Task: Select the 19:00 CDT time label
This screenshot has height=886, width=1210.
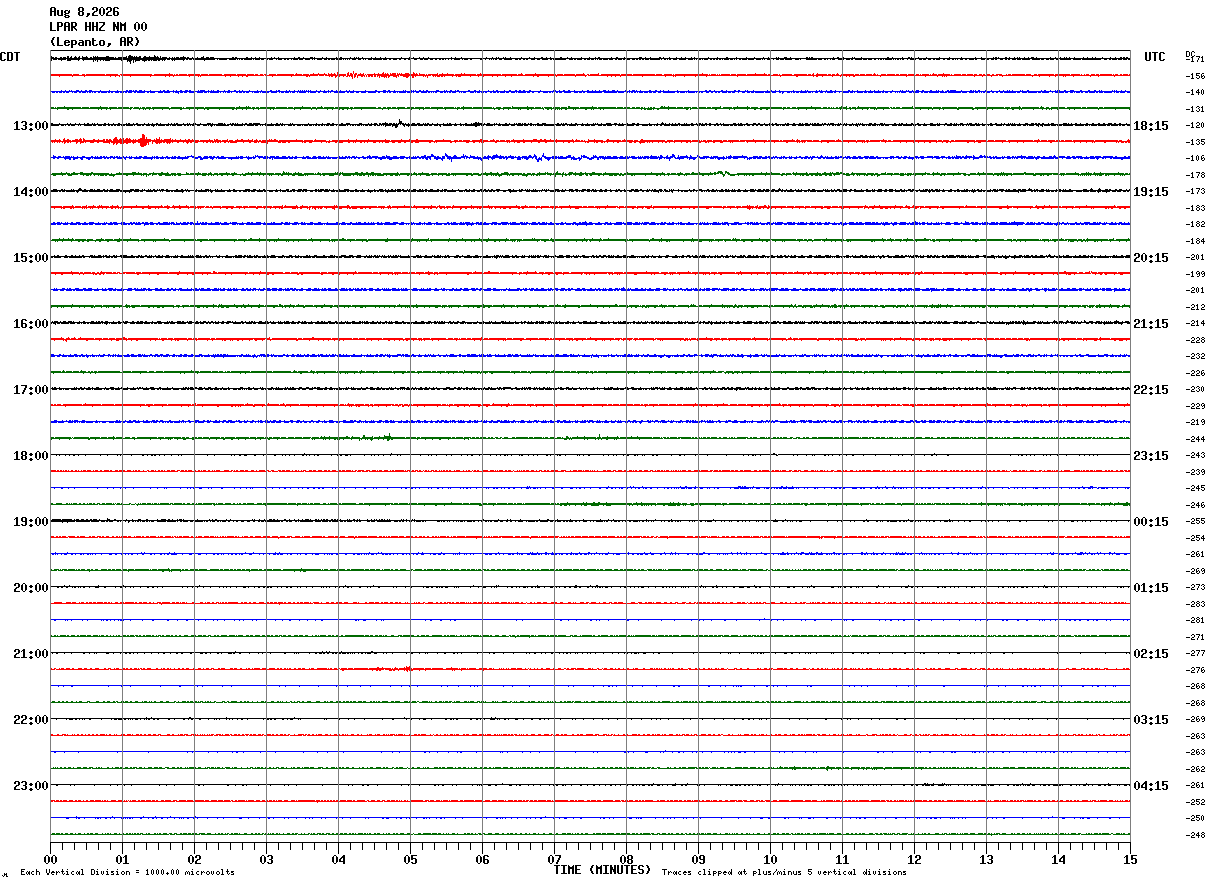Action: [30, 522]
